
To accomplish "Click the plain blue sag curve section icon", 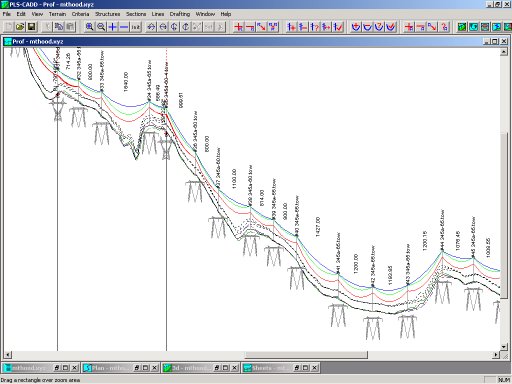I will pyautogui.click(x=368, y=27).
